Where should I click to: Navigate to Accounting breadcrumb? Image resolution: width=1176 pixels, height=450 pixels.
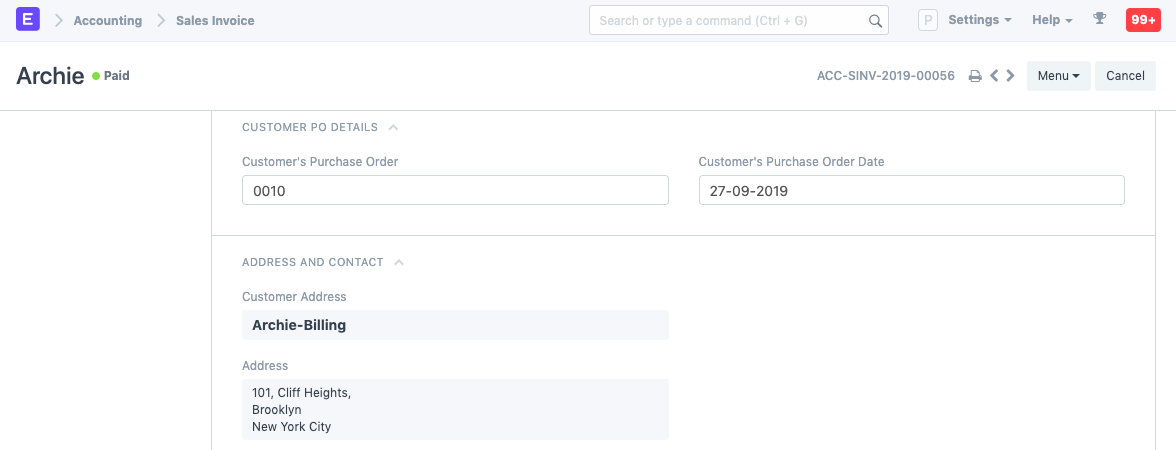pyautogui.click(x=108, y=20)
